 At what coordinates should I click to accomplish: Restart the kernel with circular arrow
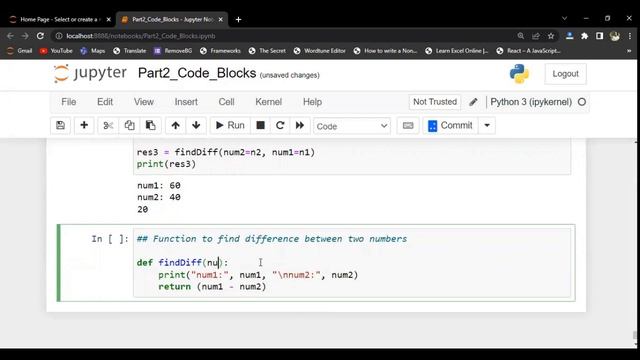280,125
